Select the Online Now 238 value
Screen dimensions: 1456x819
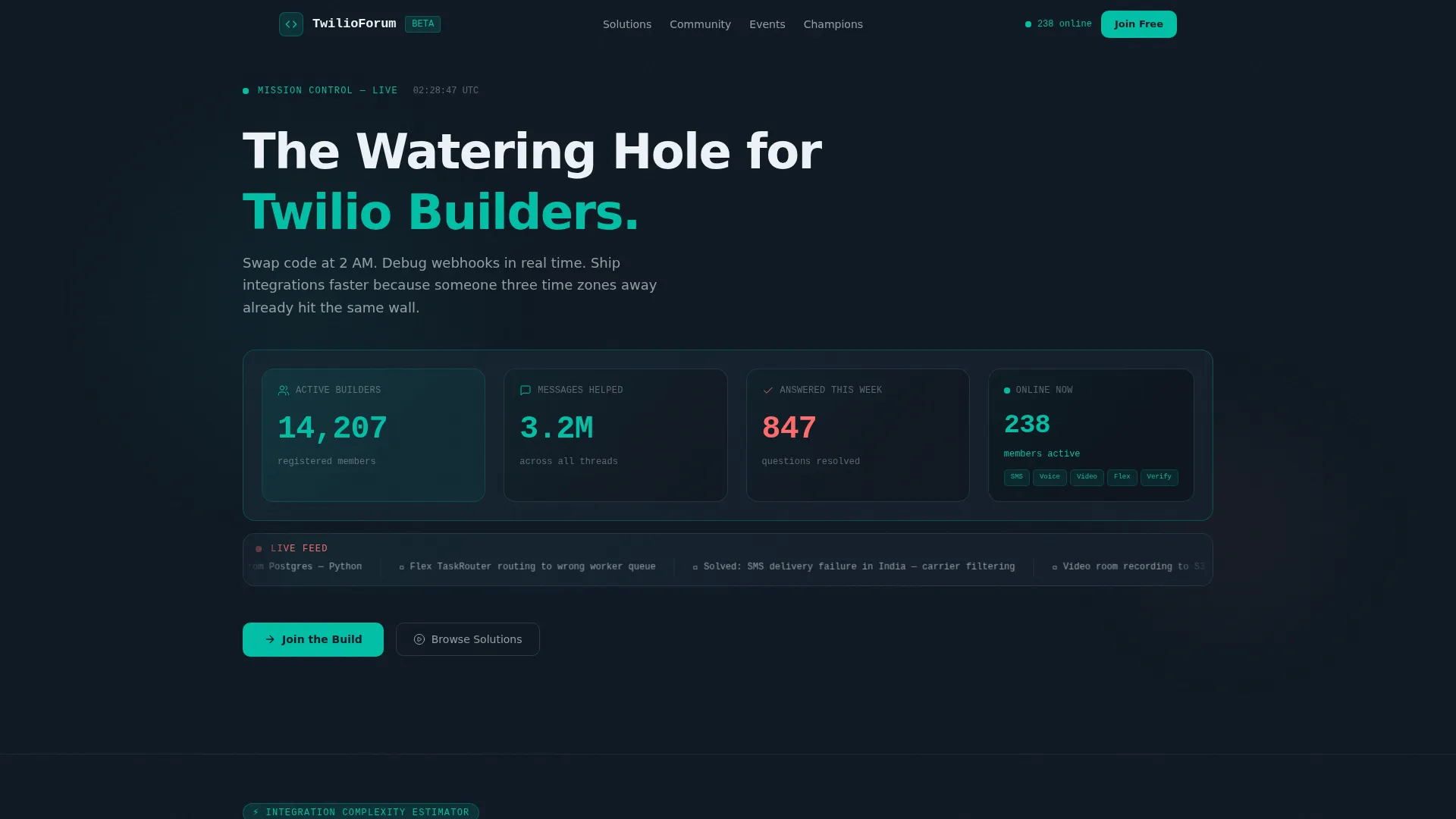coord(1027,425)
